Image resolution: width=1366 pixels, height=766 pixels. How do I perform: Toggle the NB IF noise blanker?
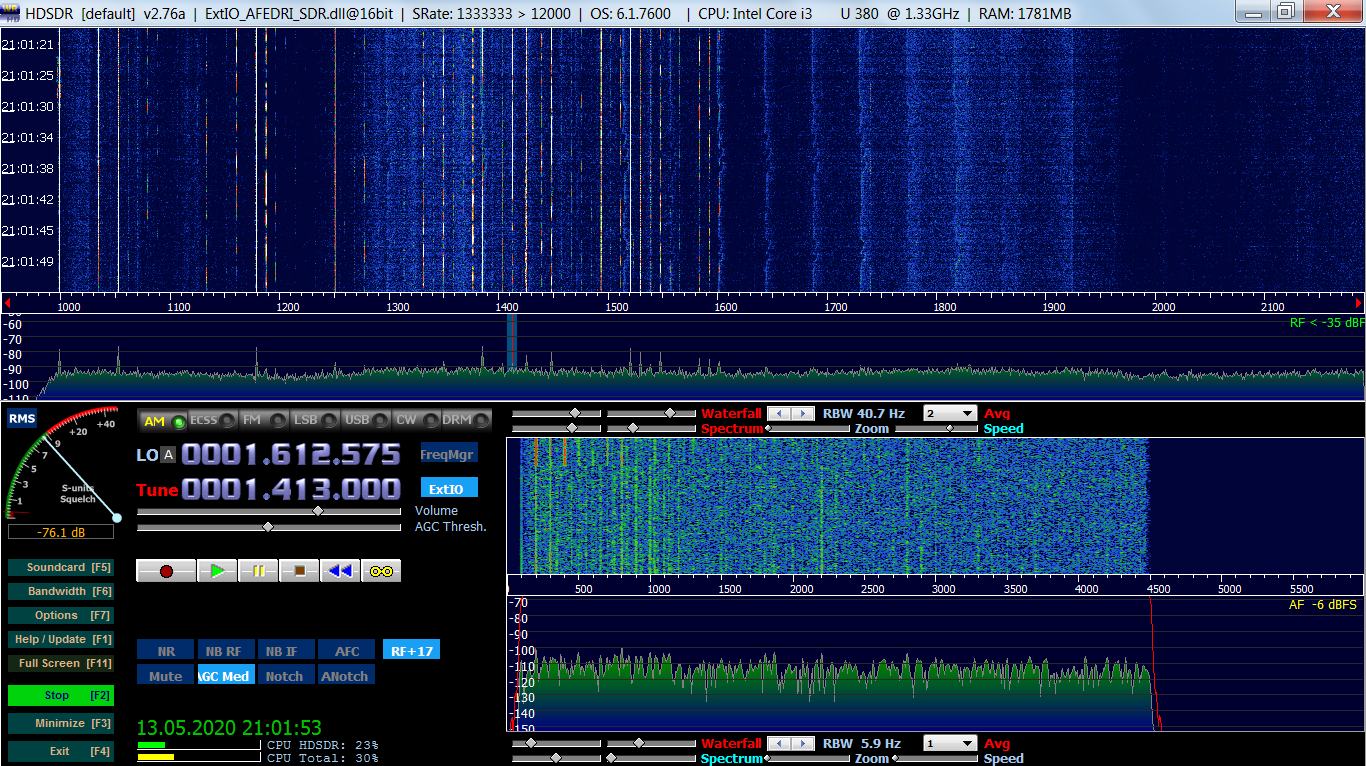coord(286,651)
